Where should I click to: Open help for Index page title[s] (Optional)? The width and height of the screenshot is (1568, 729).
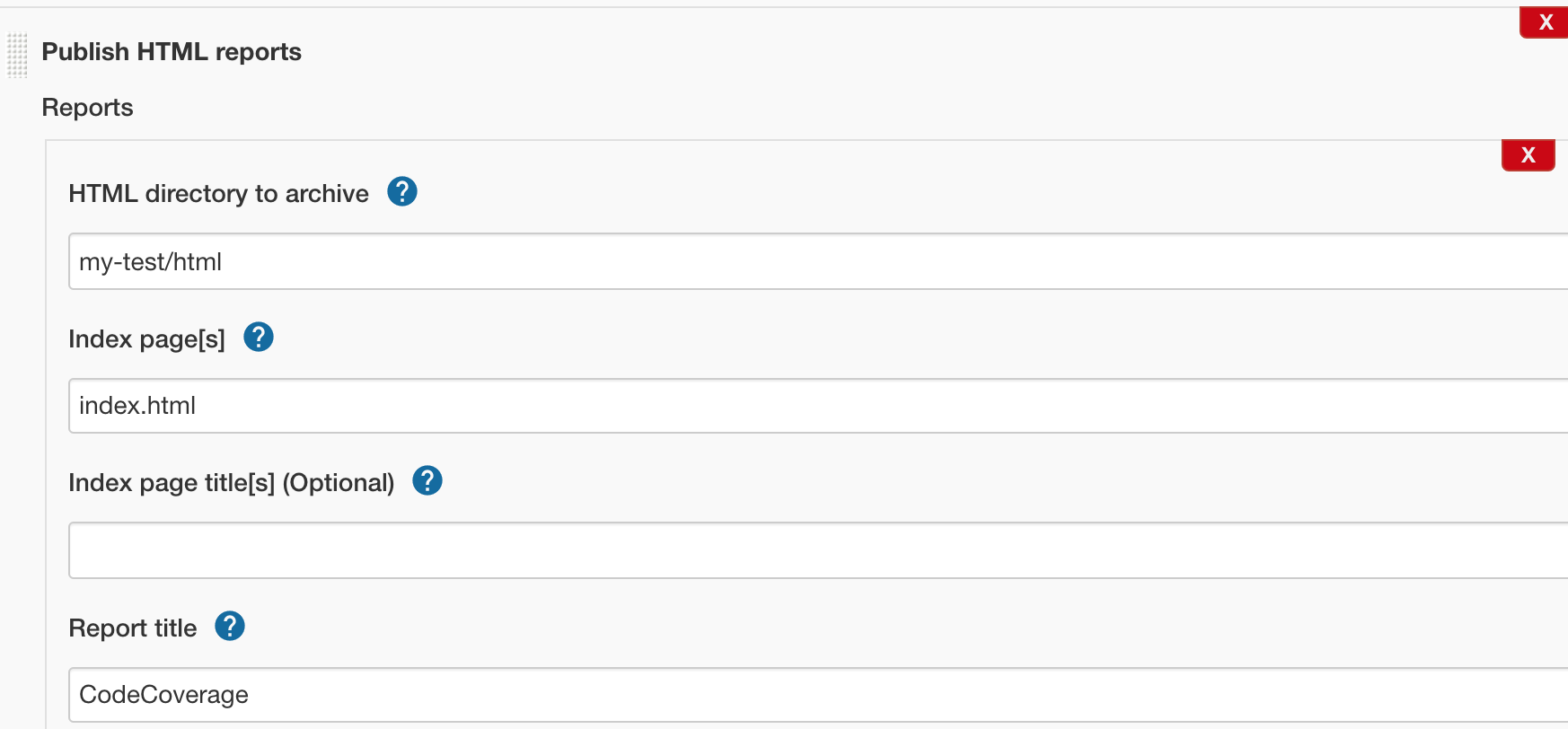coord(427,480)
